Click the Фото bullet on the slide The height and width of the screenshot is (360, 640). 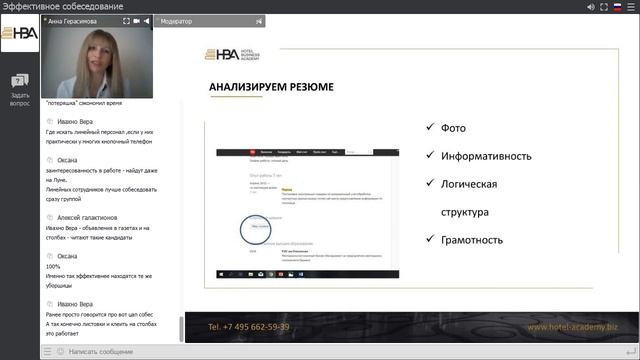(x=453, y=128)
